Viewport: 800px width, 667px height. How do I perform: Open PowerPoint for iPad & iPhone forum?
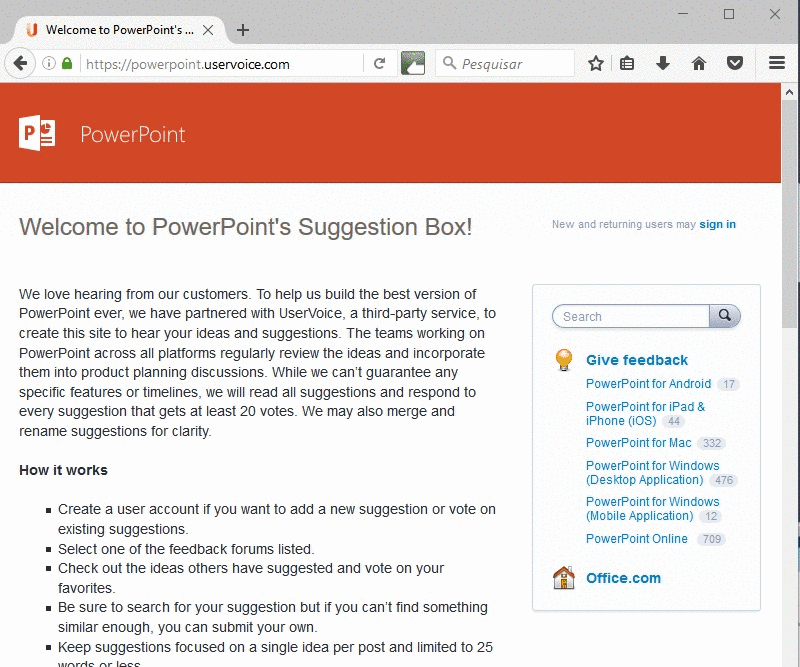click(645, 413)
